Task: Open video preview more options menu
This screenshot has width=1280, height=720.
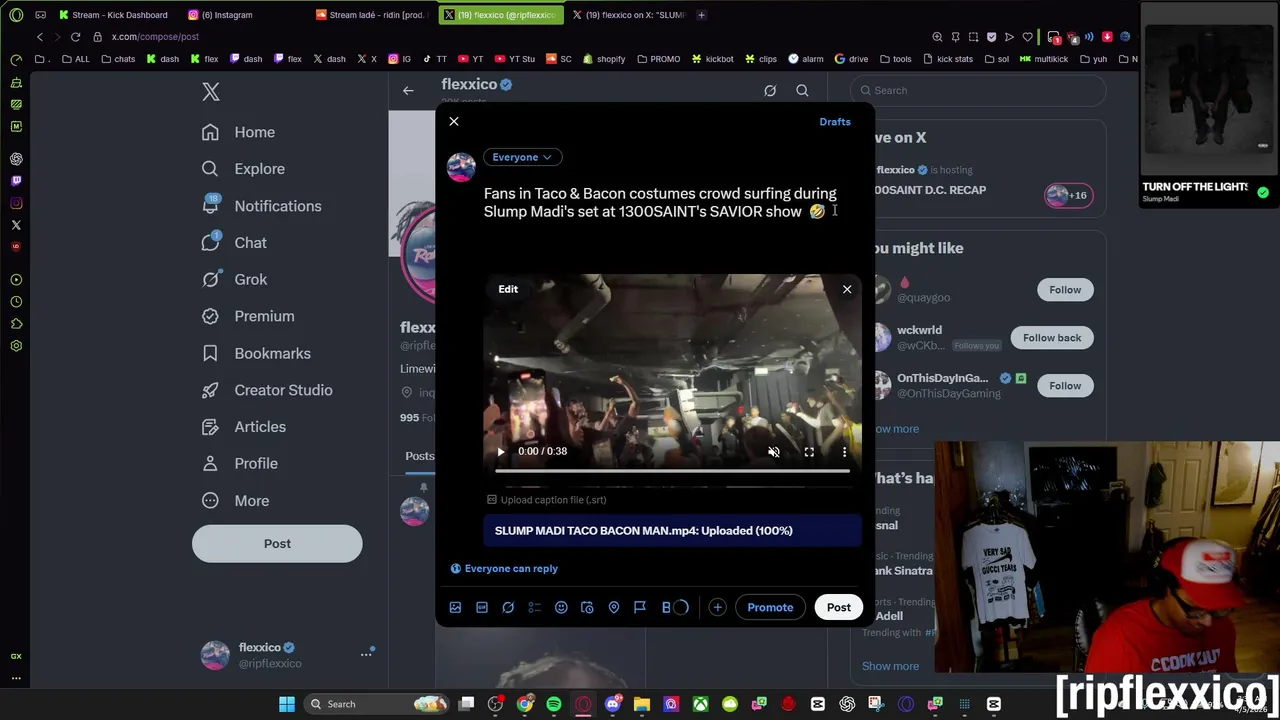Action: click(x=844, y=452)
